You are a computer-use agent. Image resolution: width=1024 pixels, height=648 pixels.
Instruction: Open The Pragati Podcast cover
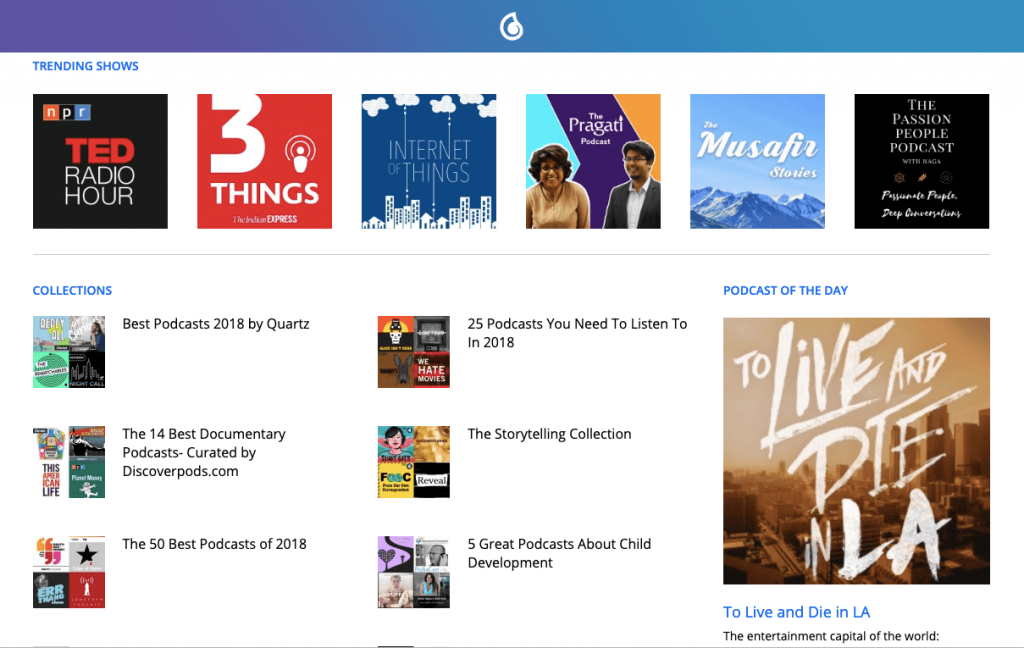(593, 161)
